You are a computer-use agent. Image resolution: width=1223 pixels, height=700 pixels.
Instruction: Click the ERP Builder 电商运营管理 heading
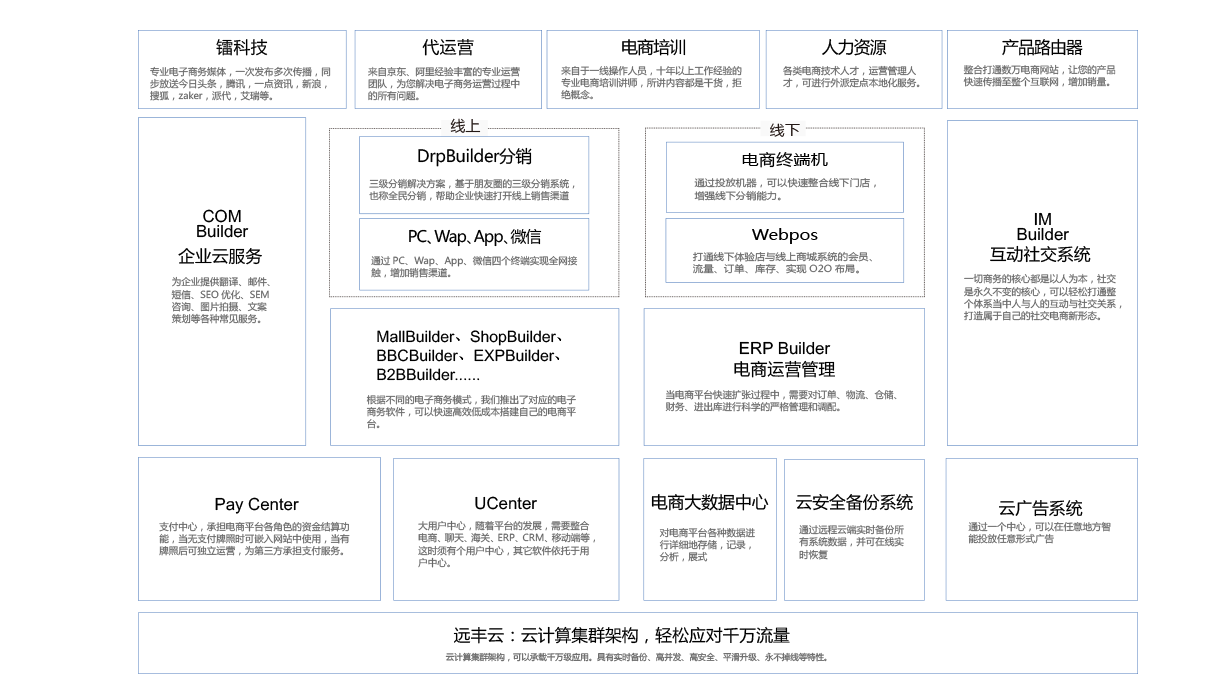(x=784, y=359)
